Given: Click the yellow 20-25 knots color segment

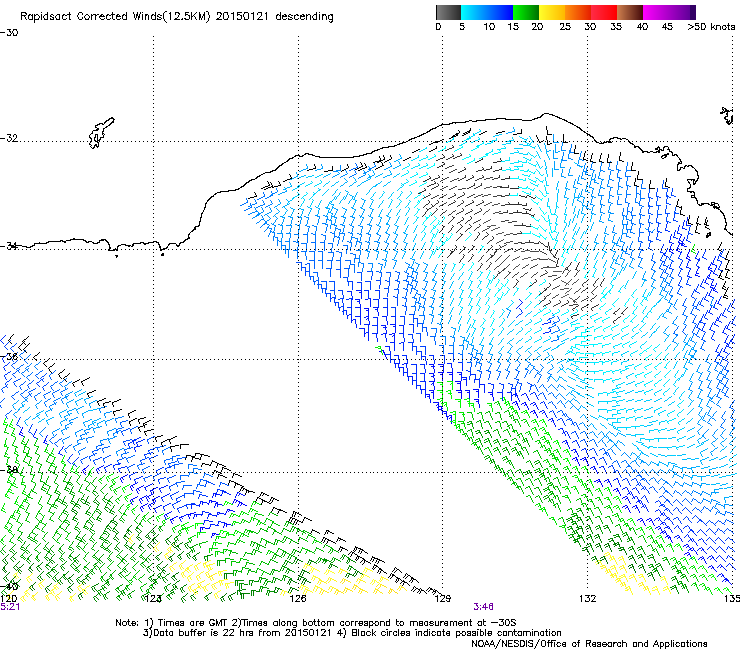Looking at the screenshot, I should (x=552, y=12).
